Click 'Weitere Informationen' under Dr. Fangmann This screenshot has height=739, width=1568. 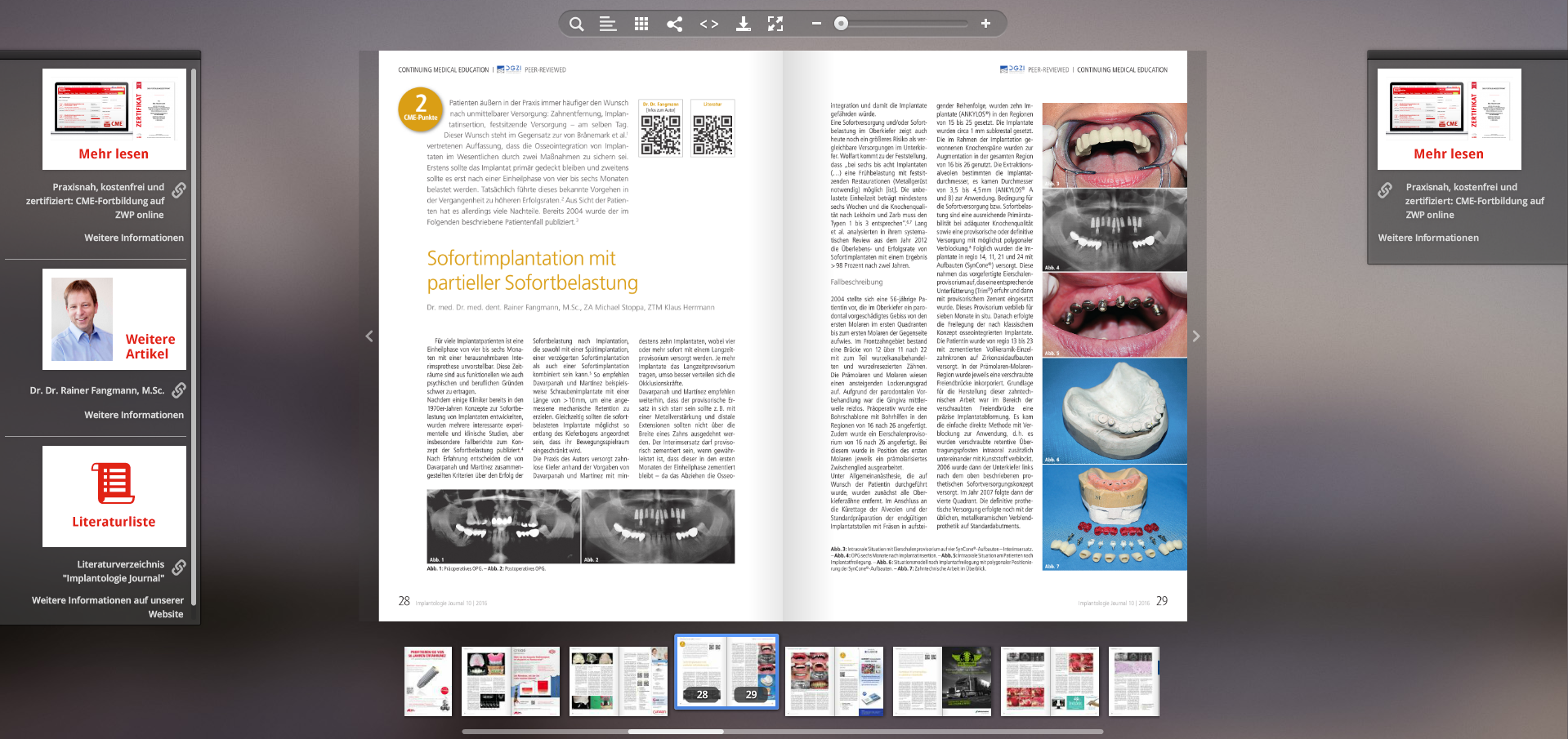[134, 415]
